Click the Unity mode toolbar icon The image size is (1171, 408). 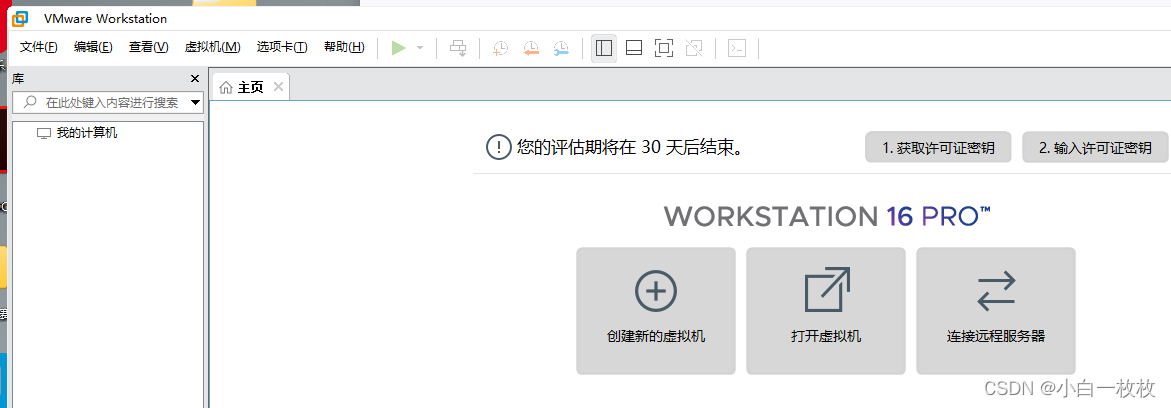pyautogui.click(x=694, y=49)
